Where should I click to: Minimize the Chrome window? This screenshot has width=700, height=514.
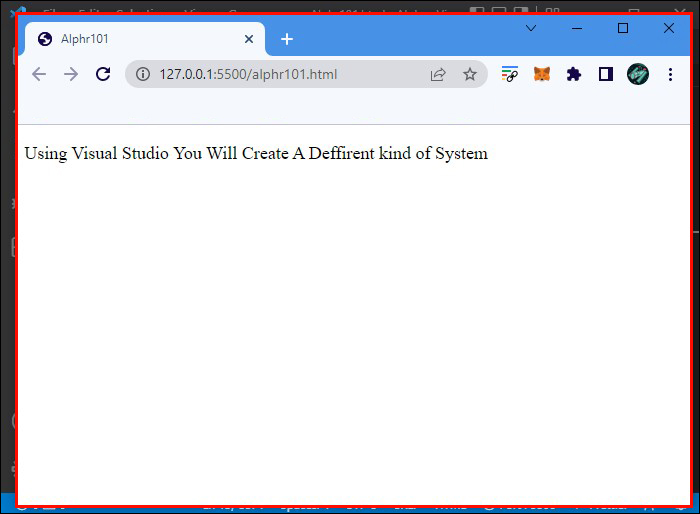click(x=577, y=28)
